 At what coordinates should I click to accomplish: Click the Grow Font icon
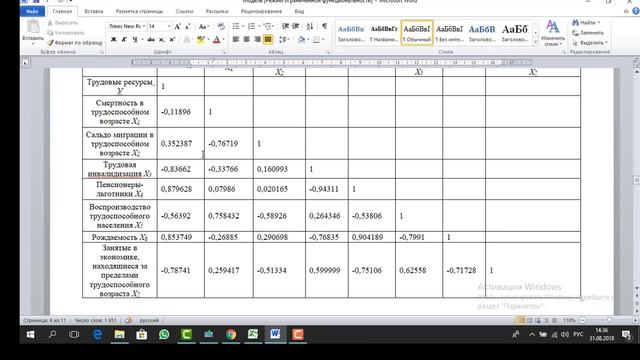[178, 27]
